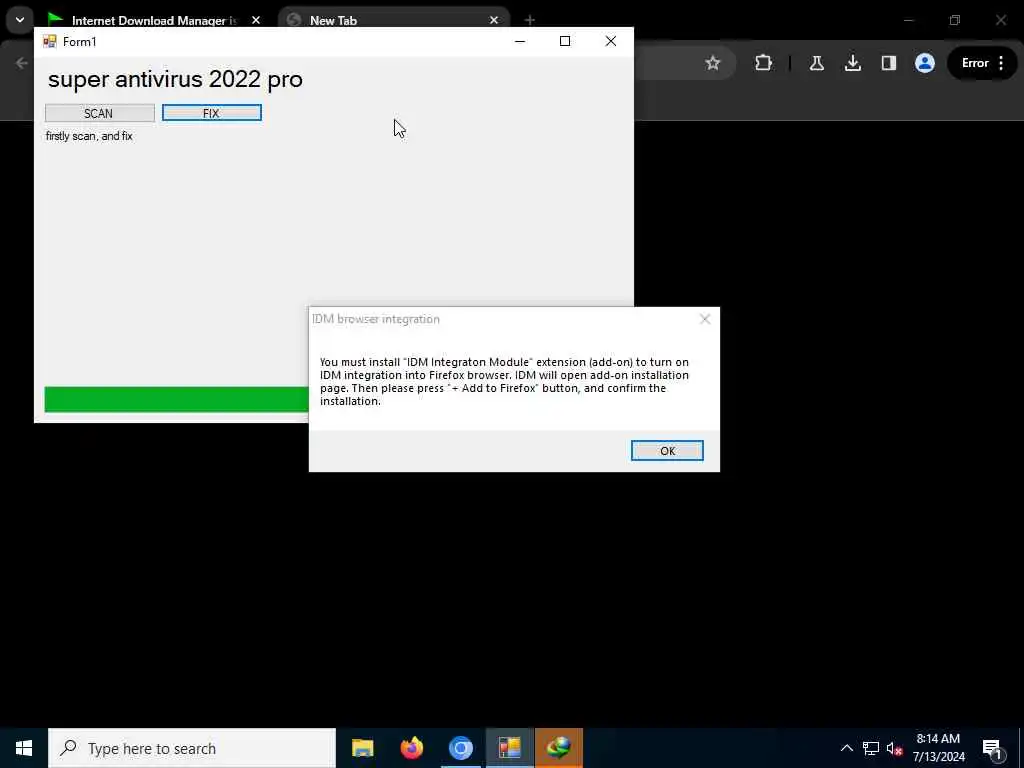Open the notification center icon
This screenshot has width=1024, height=768.
(992, 748)
